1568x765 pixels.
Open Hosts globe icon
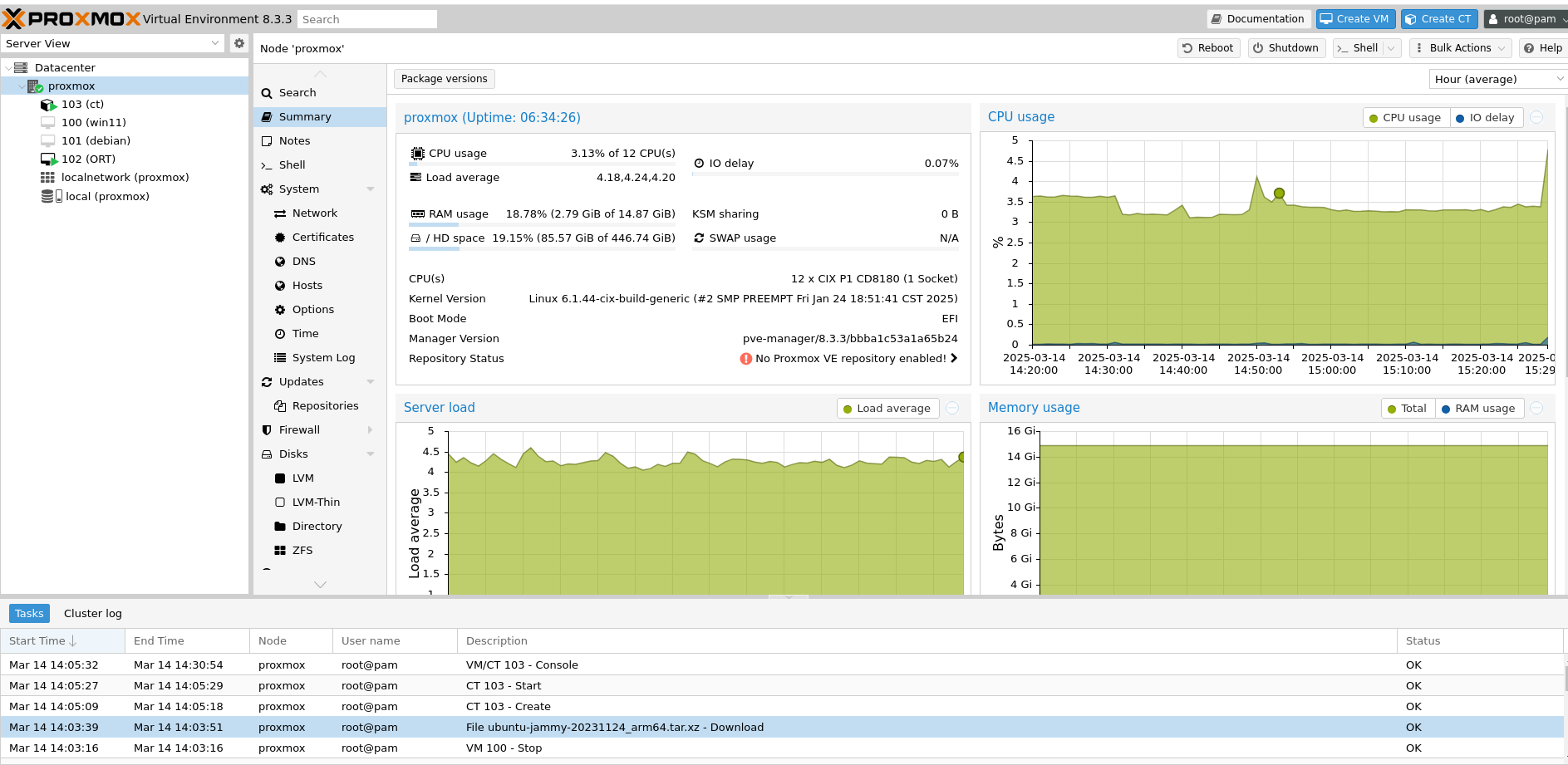coord(280,286)
